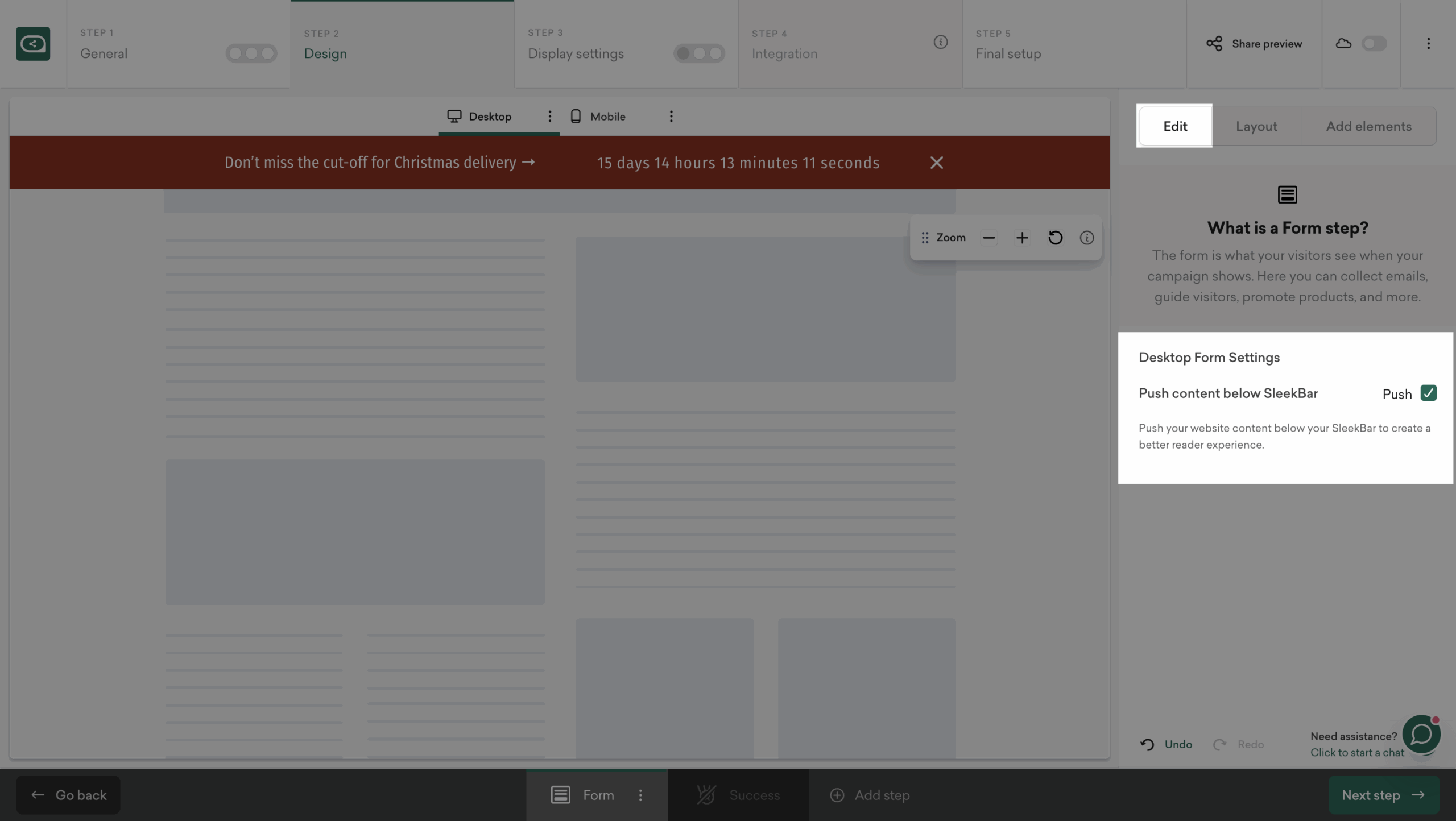
Task: Open Mobile view options three-dot menu
Action: [671, 116]
